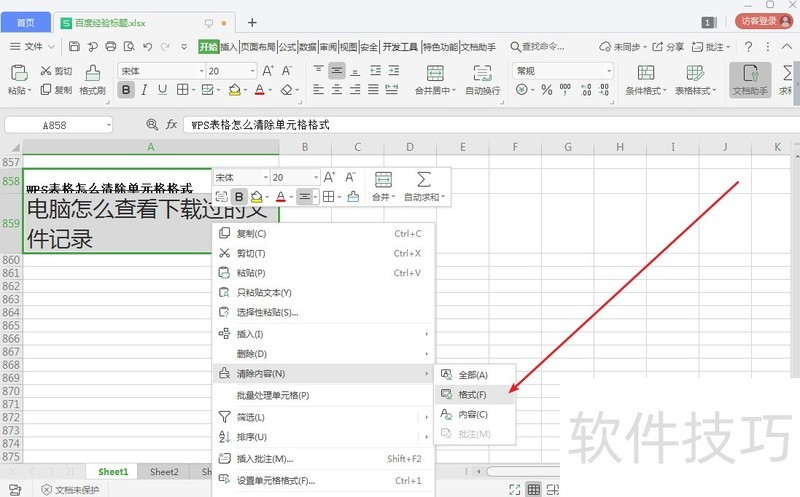Choose 选择性粘贴(S) from context menu
Viewport: 800px width, 497px height.
coord(323,312)
